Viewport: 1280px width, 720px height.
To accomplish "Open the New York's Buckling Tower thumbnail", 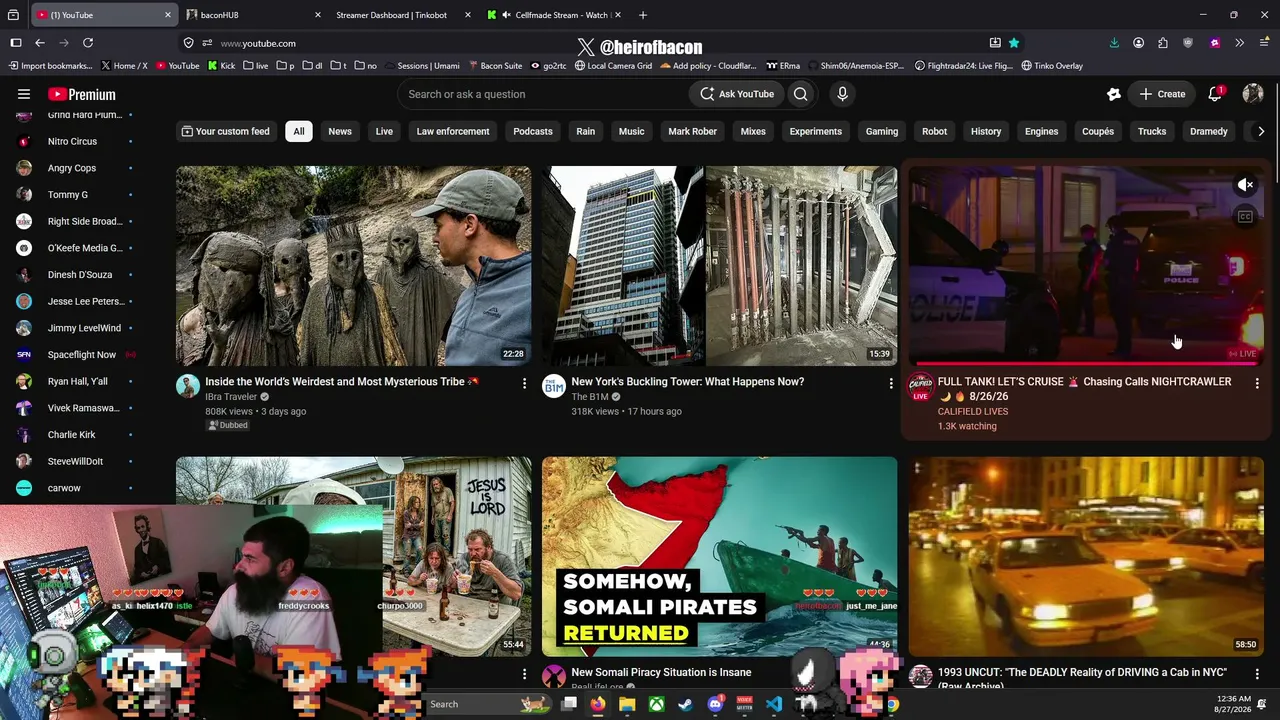I will click(720, 266).
